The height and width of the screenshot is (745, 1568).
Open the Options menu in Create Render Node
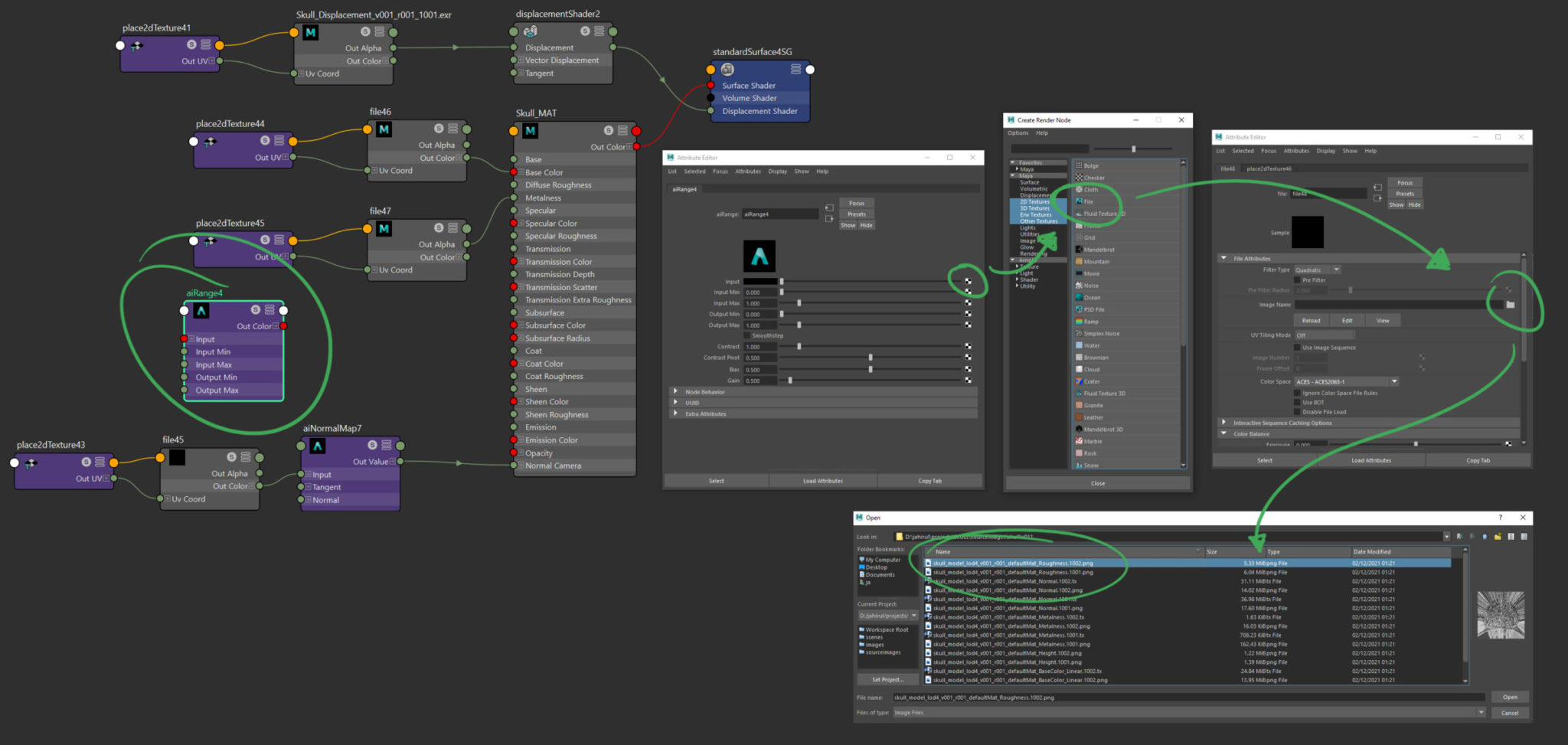tap(1018, 132)
